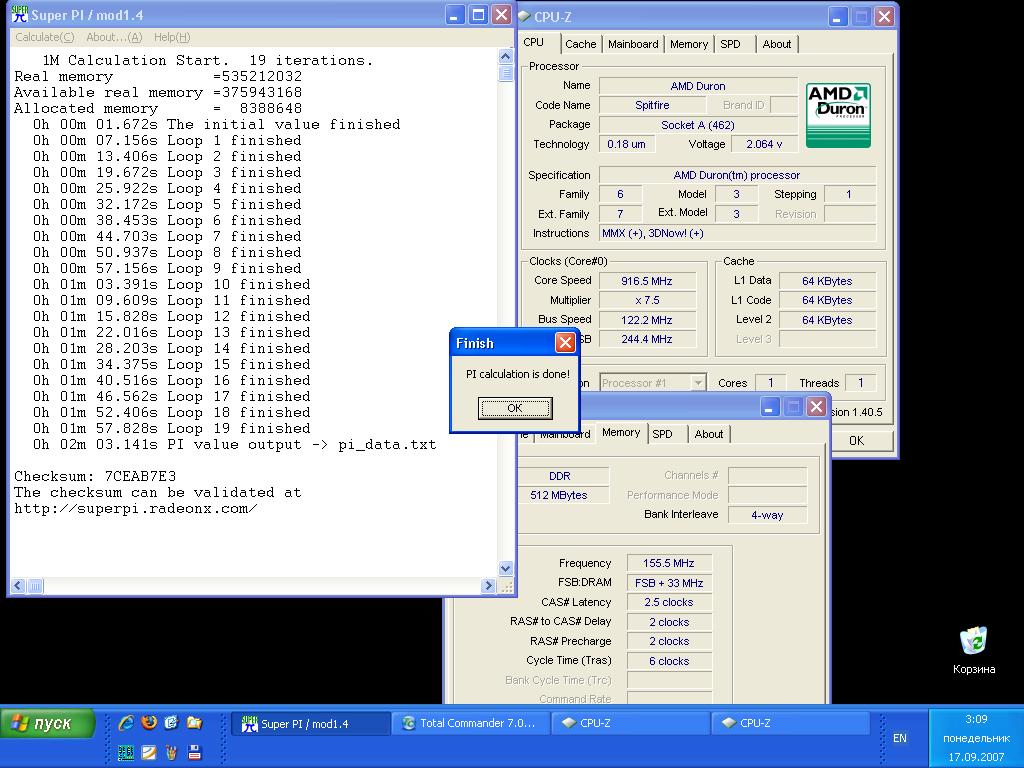Screen dimensions: 1024x768
Task: Click the AMD Duron logo in CPU-Z
Action: click(x=838, y=115)
